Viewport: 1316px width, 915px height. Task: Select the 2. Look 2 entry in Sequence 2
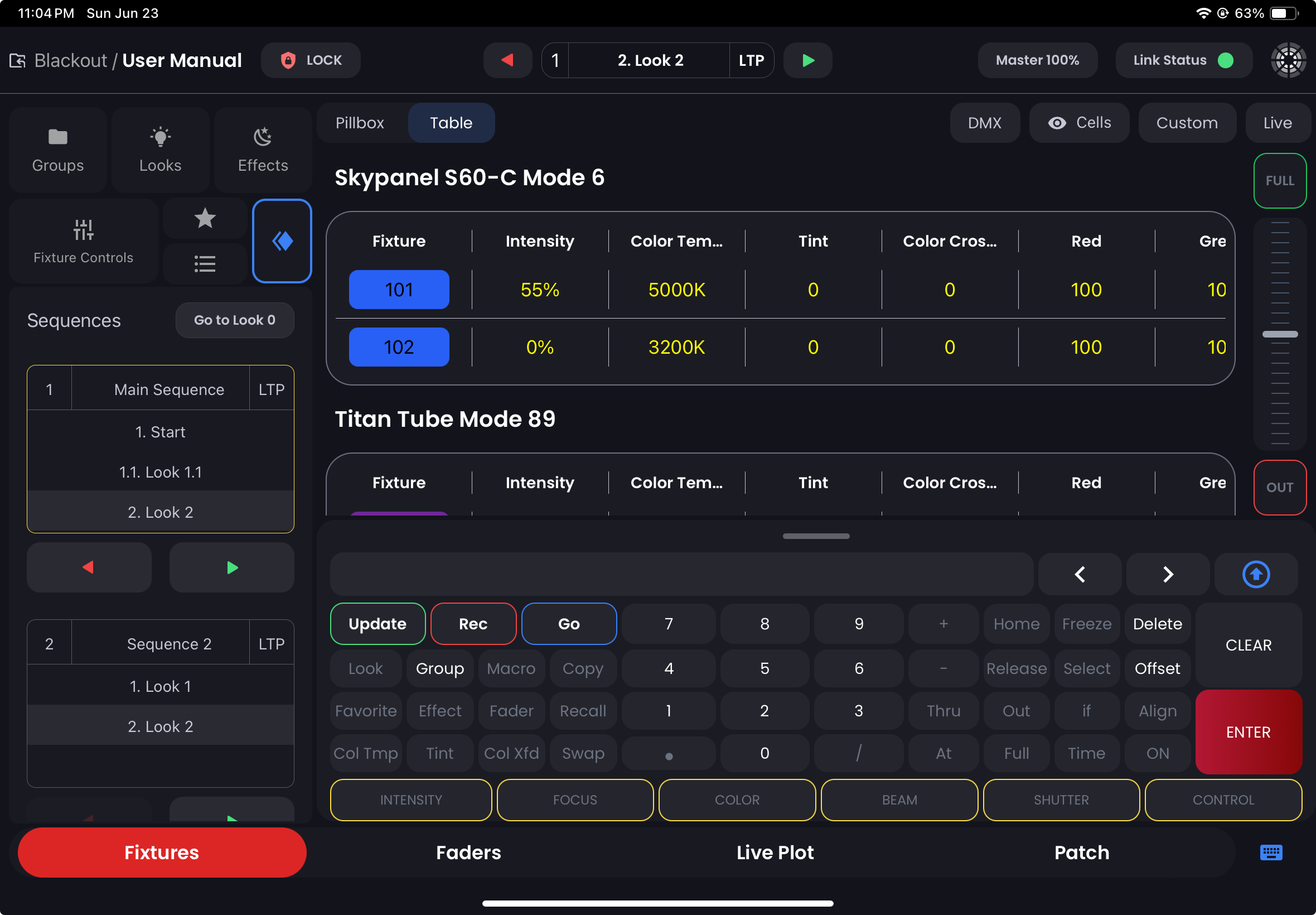pyautogui.click(x=161, y=725)
